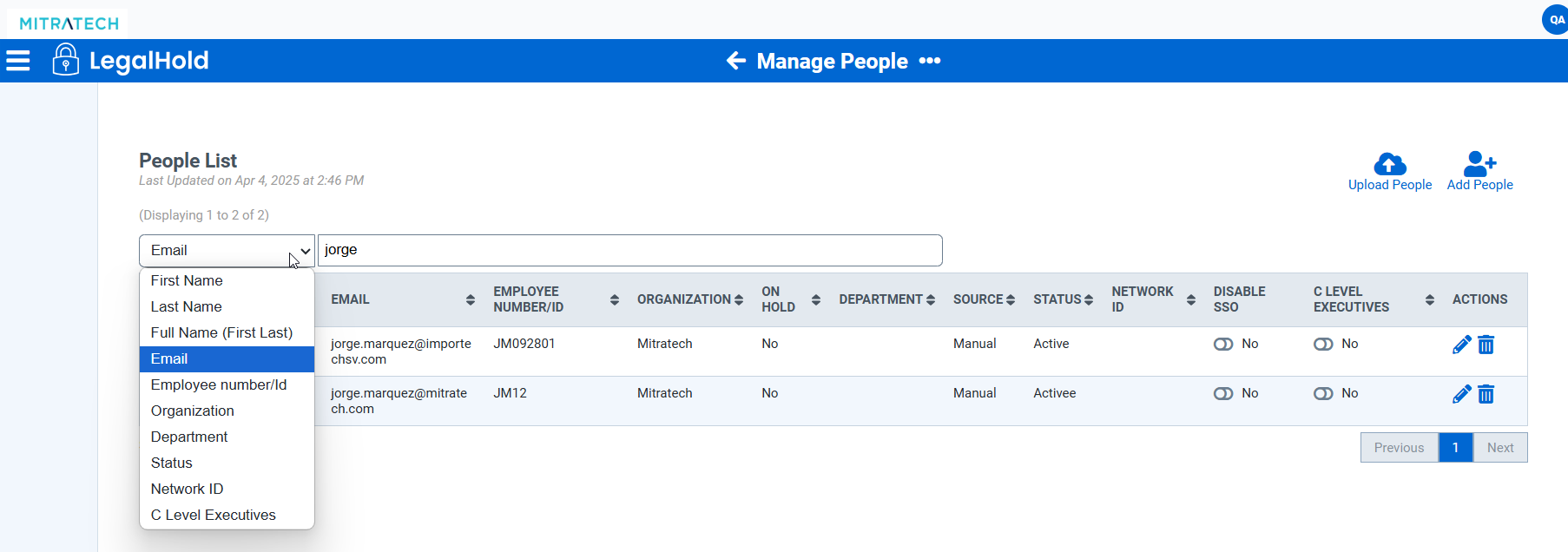Click the LegalHold padlock logo icon
This screenshot has width=1568, height=552.
(65, 60)
